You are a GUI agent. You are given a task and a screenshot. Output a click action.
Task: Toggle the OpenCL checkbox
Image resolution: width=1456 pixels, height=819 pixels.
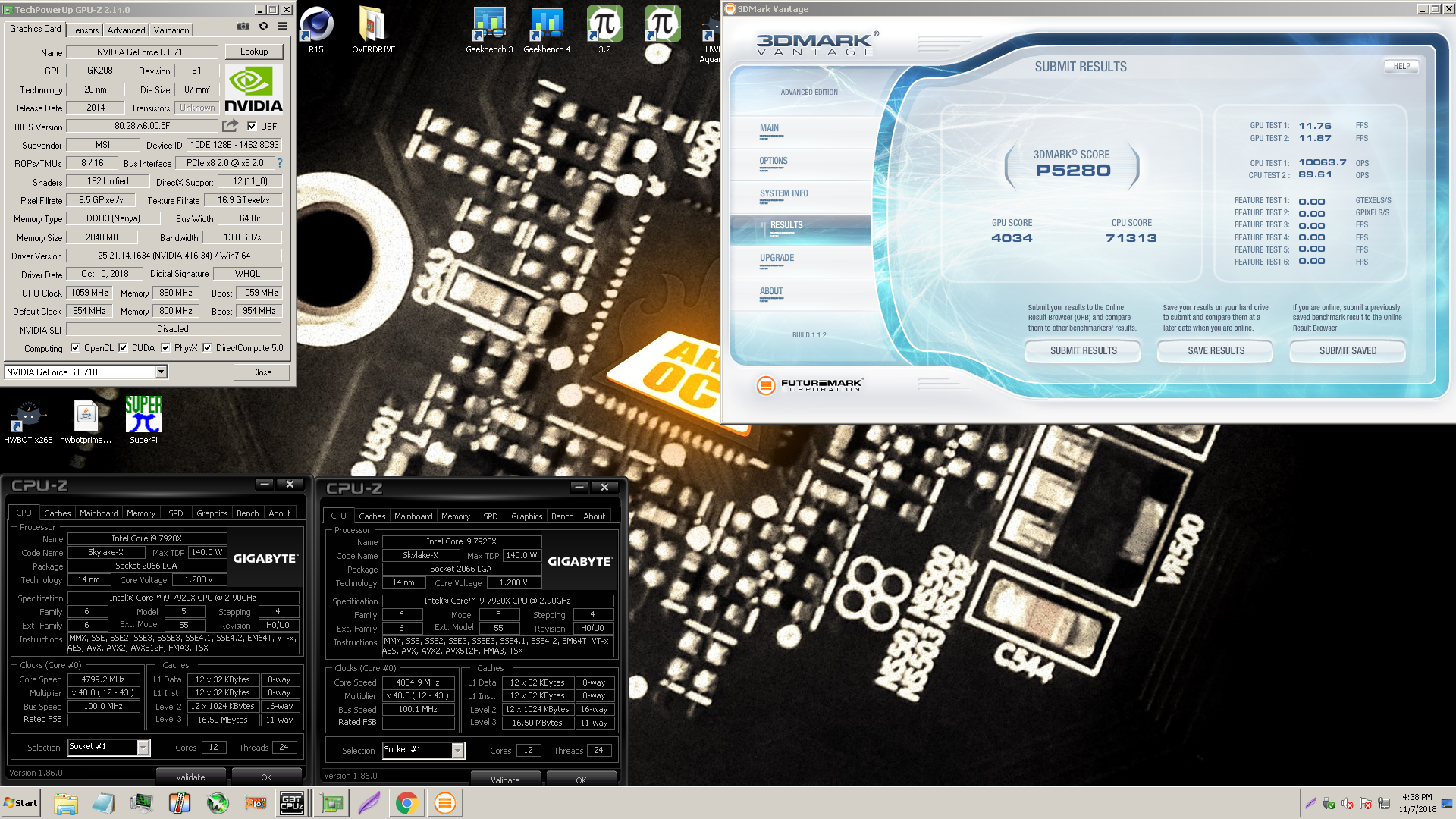75,347
